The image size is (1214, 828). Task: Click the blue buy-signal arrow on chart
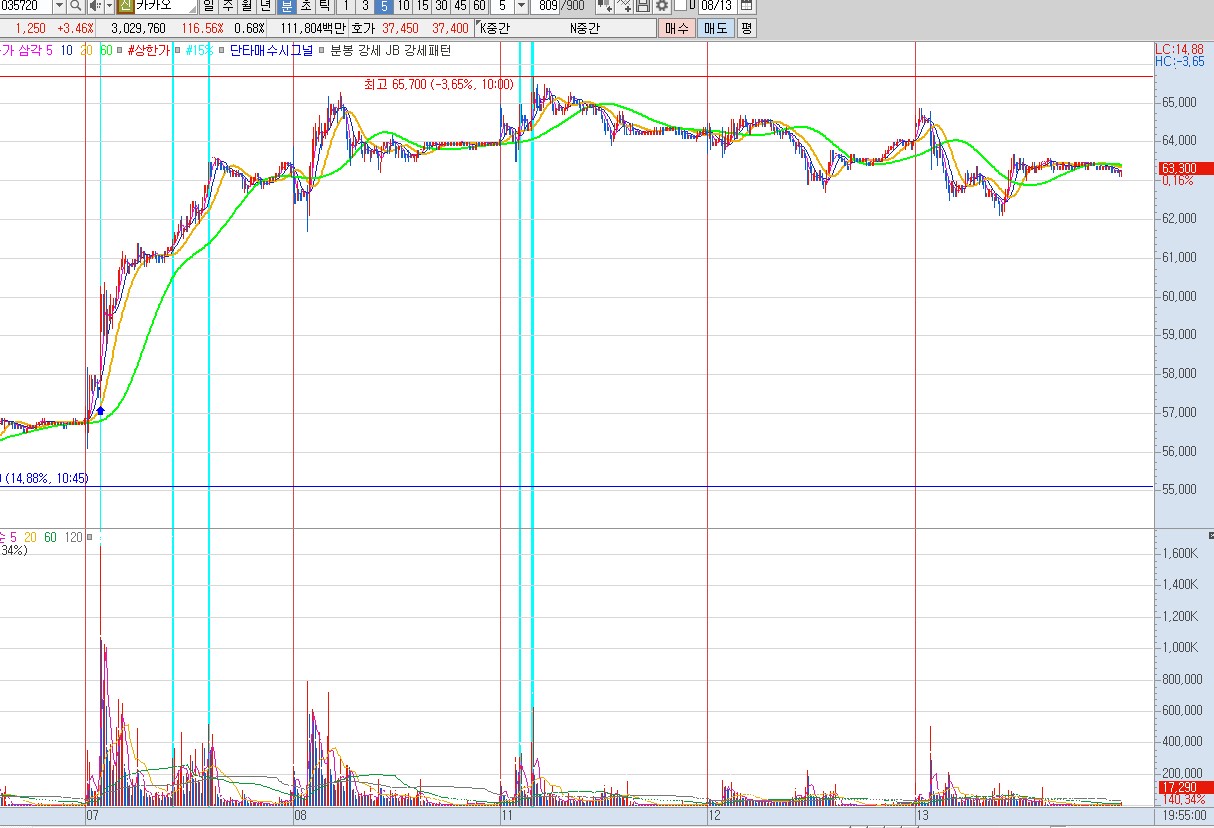point(100,410)
